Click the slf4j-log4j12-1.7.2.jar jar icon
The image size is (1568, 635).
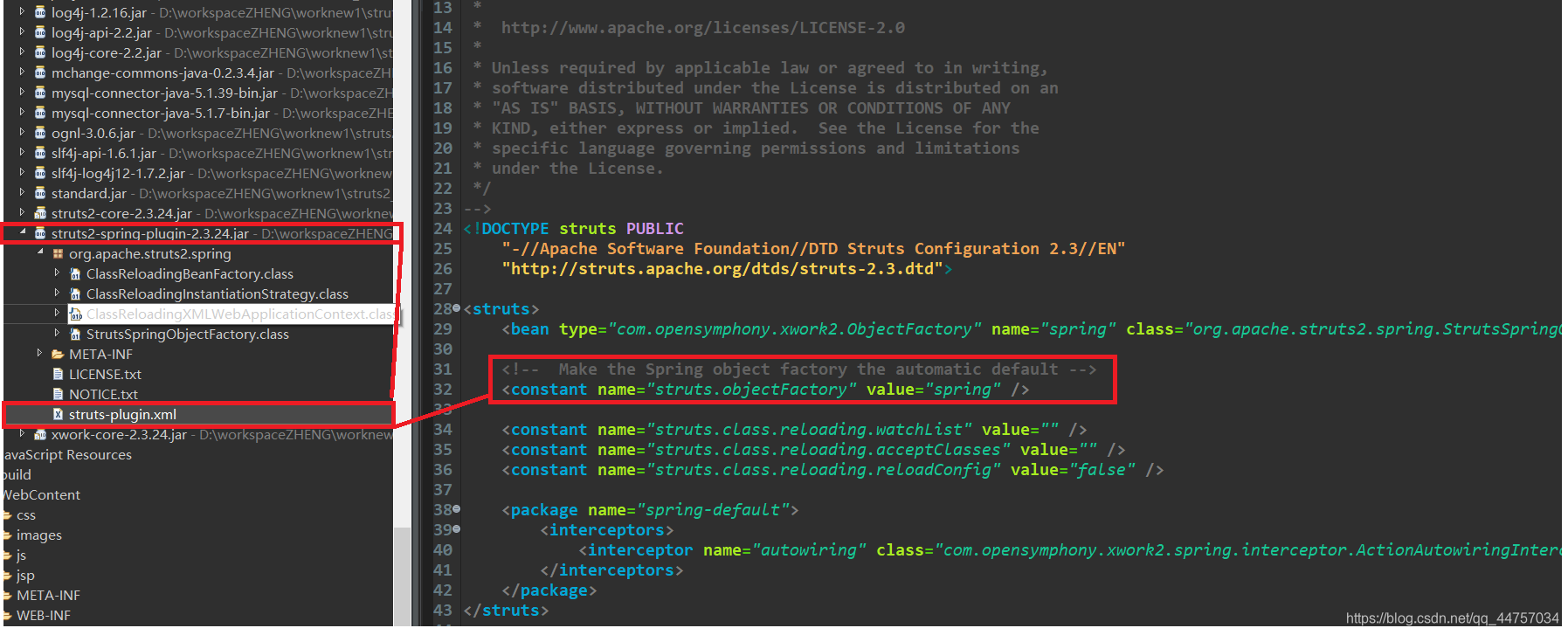pyautogui.click(x=40, y=173)
